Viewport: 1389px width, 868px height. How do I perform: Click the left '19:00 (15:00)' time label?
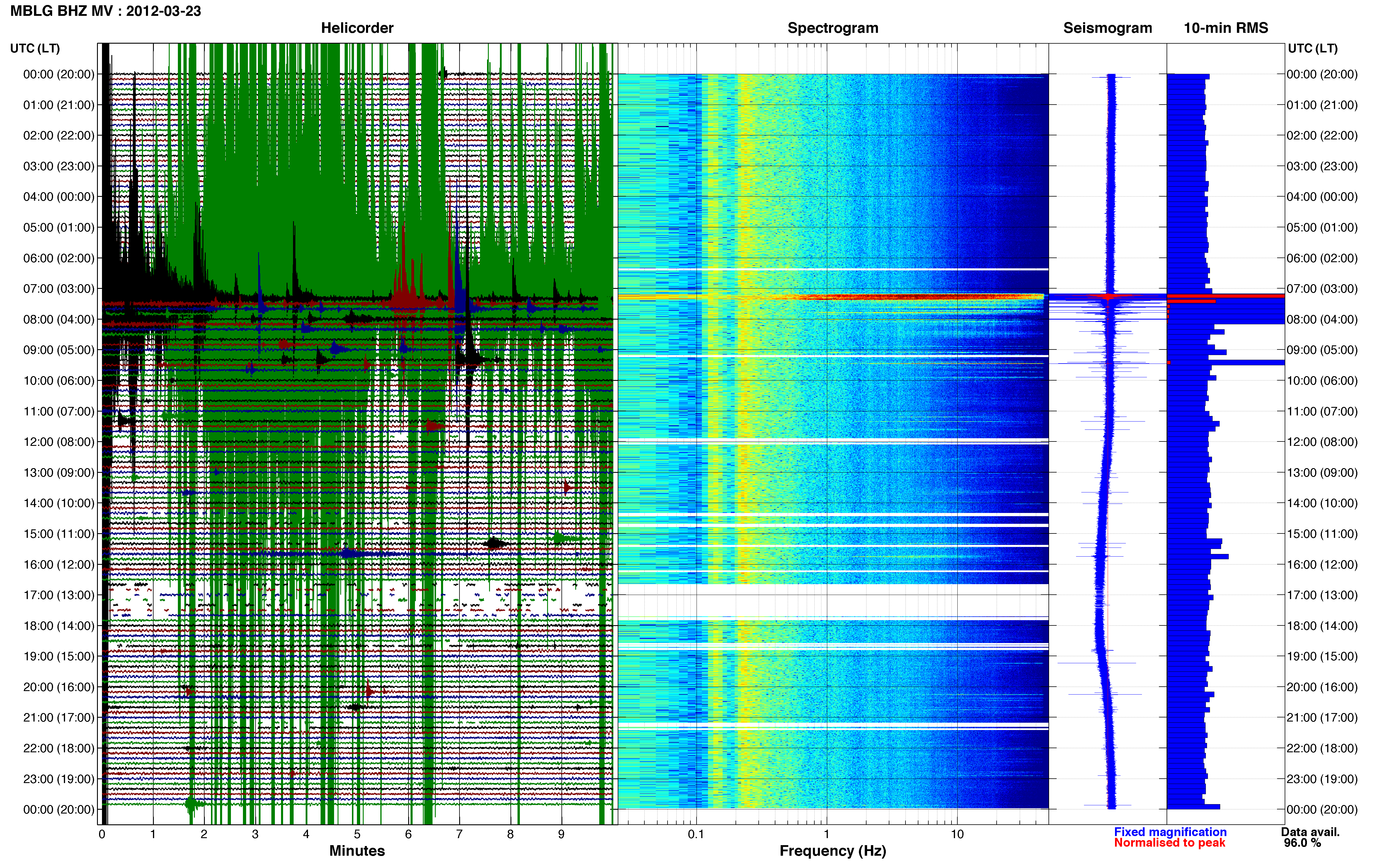[59, 656]
